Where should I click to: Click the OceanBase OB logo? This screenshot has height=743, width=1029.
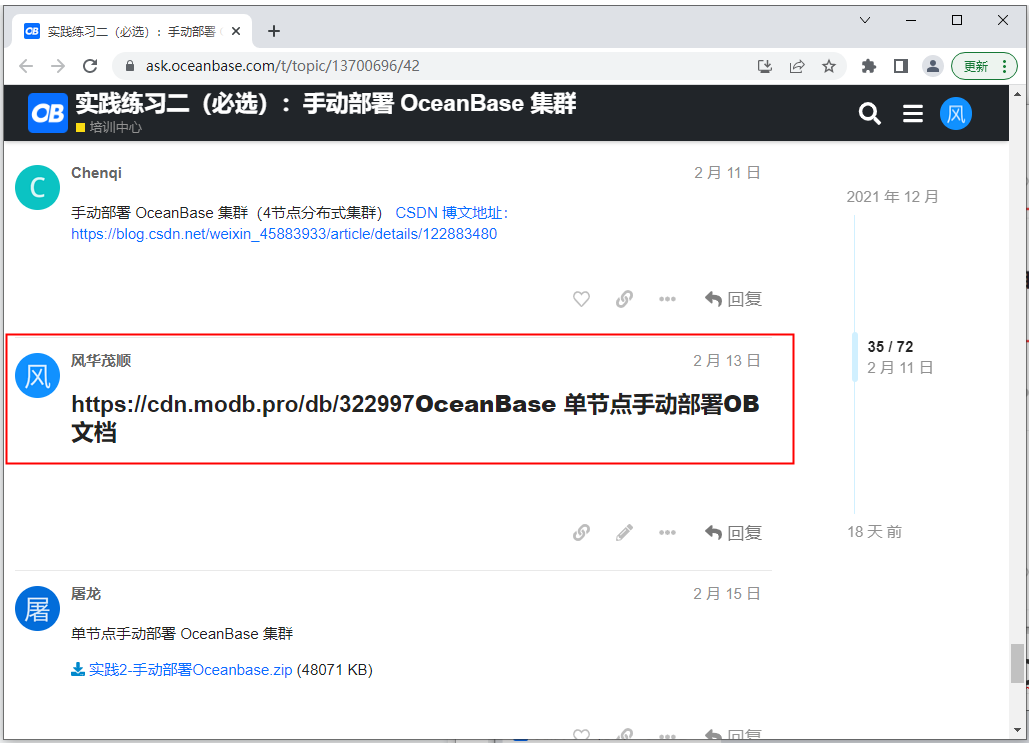point(47,113)
